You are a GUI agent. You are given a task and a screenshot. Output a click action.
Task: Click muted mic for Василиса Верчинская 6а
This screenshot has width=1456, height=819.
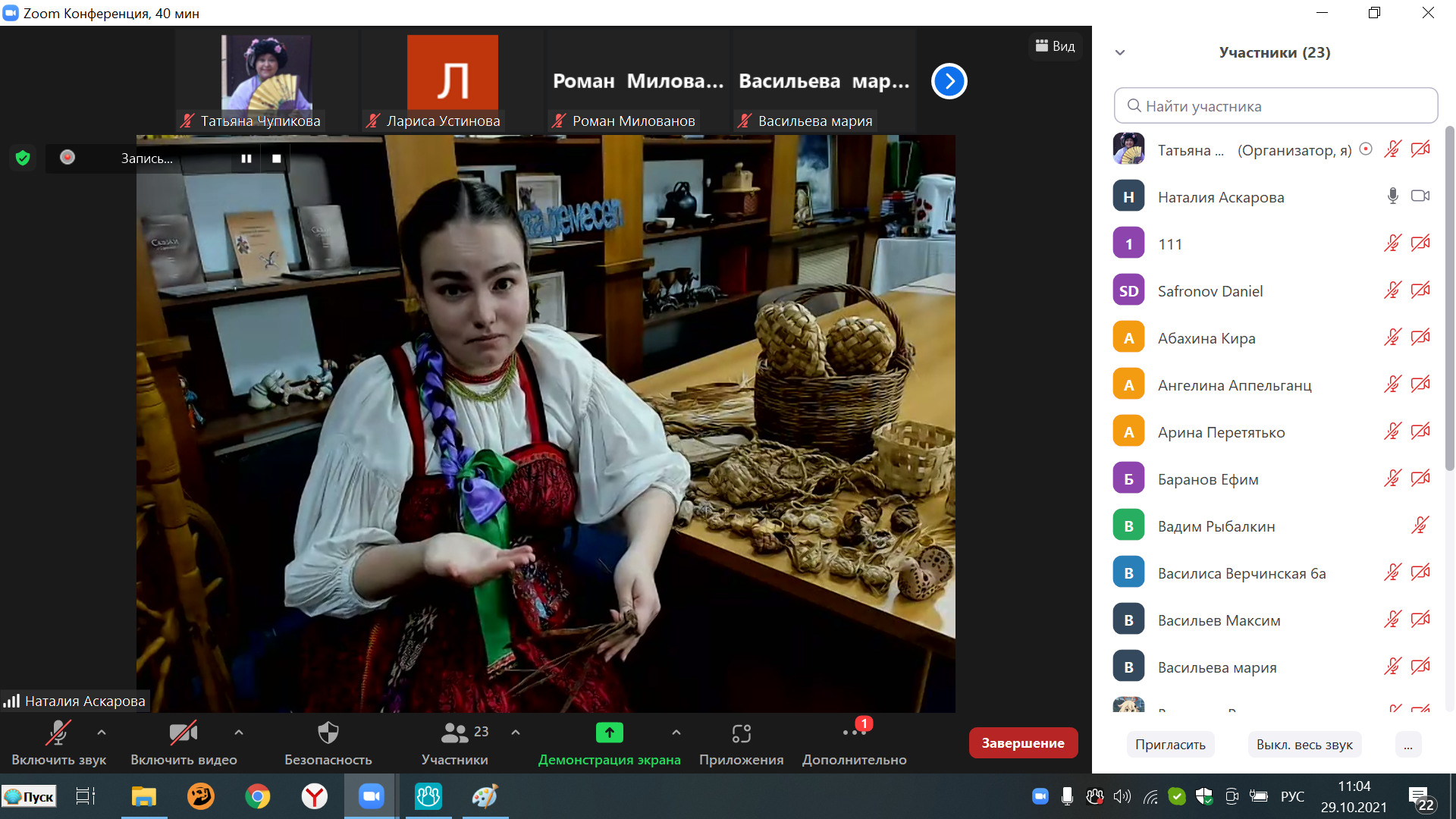[1393, 573]
